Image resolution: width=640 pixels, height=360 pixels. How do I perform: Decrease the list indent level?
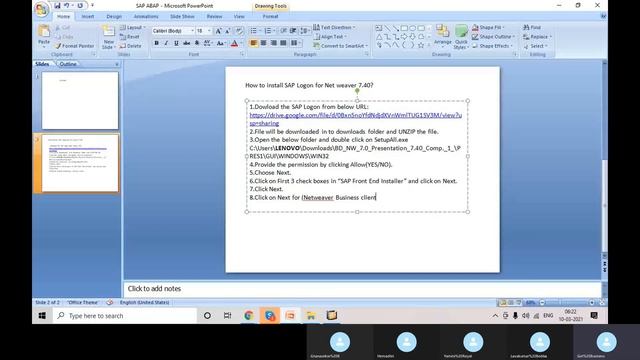284,31
